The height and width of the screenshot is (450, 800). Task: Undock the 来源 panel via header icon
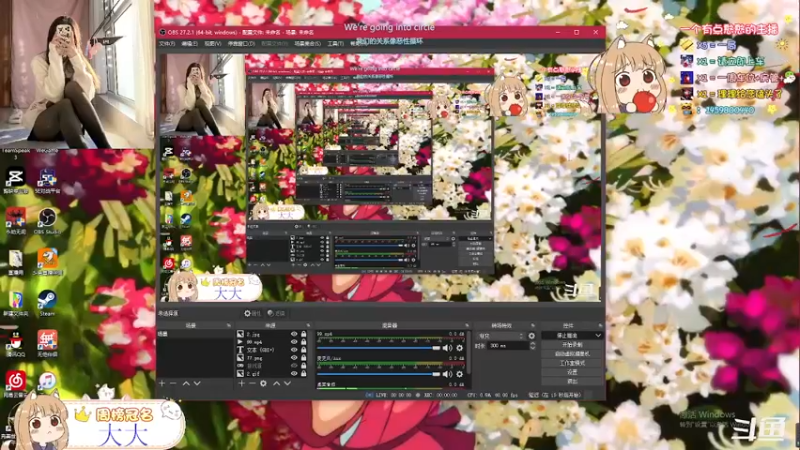click(x=308, y=326)
